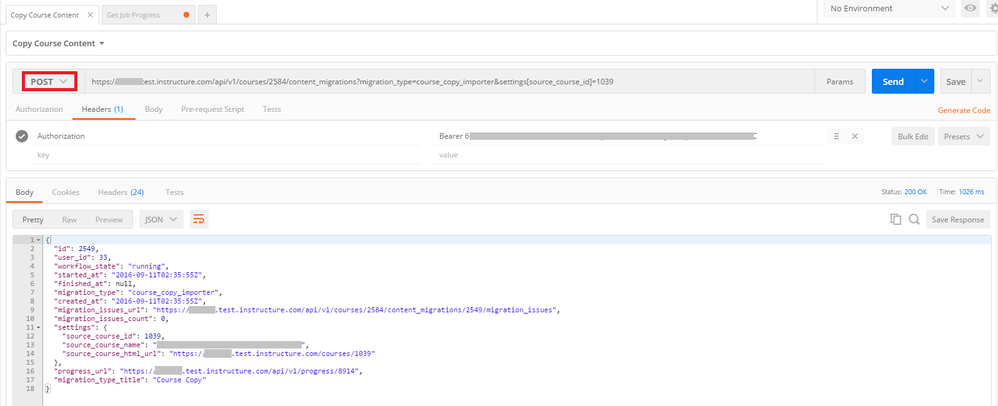Viewport: 998px width, 406px height.
Task: Close the Copy Course Content tab
Action: coord(88,15)
